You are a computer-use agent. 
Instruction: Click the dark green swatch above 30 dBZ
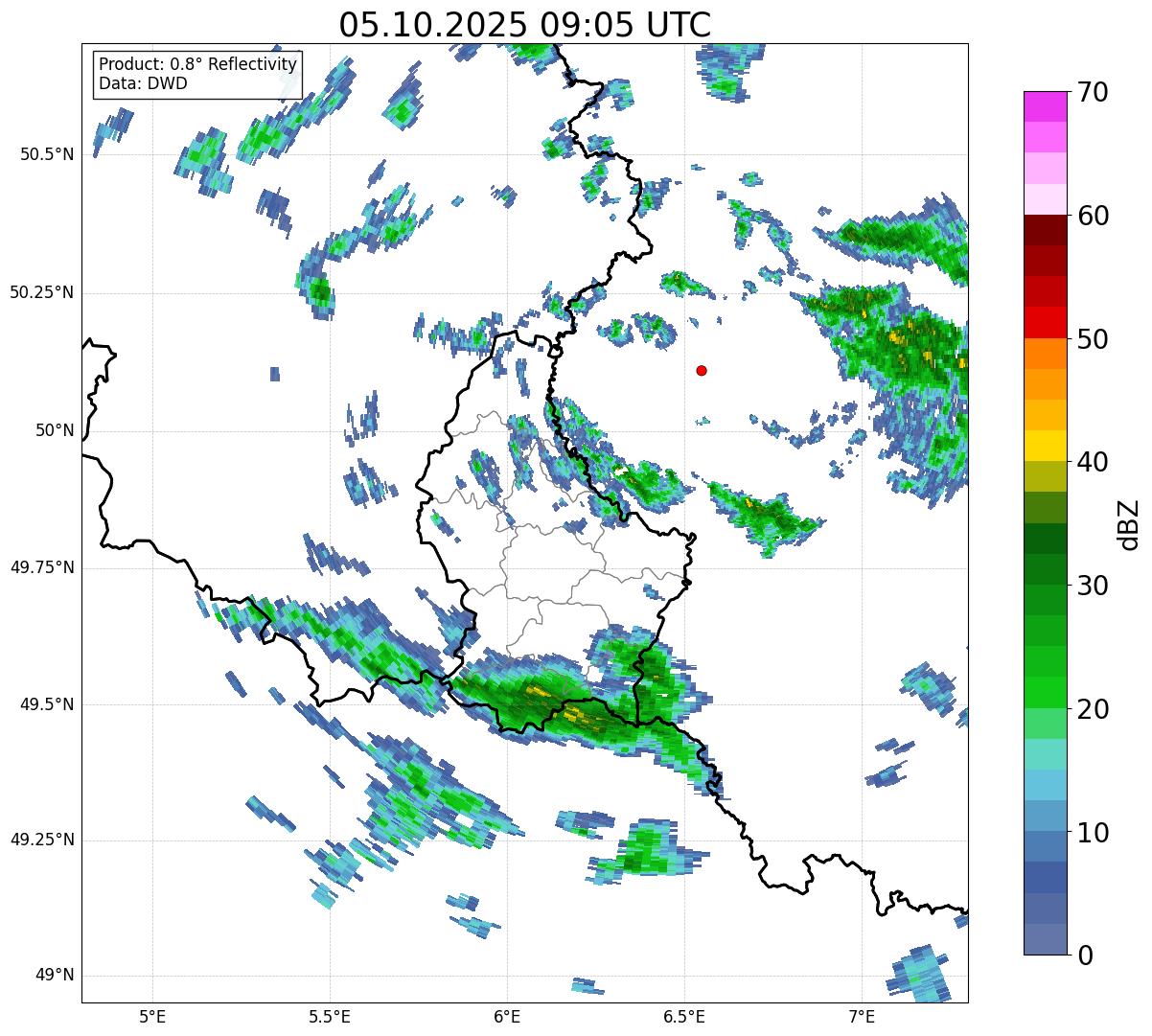pyautogui.click(x=1046, y=569)
